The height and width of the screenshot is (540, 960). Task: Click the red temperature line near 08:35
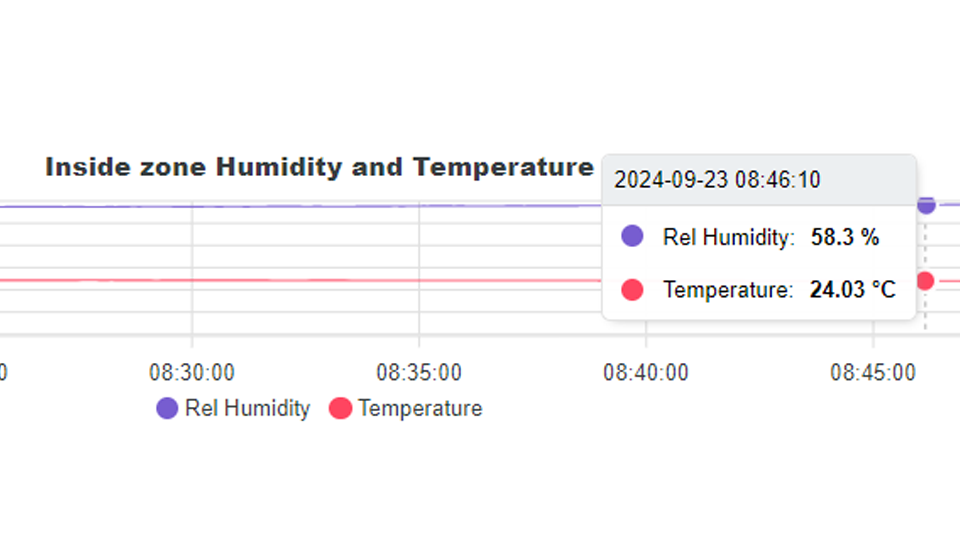pyautogui.click(x=419, y=280)
